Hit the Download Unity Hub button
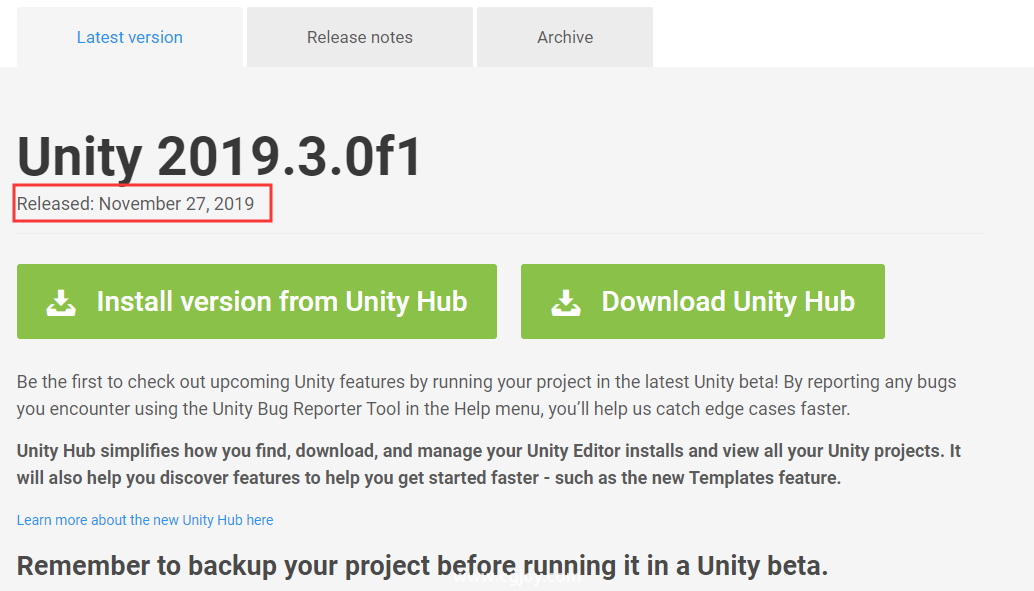This screenshot has width=1034, height=591. tap(702, 302)
